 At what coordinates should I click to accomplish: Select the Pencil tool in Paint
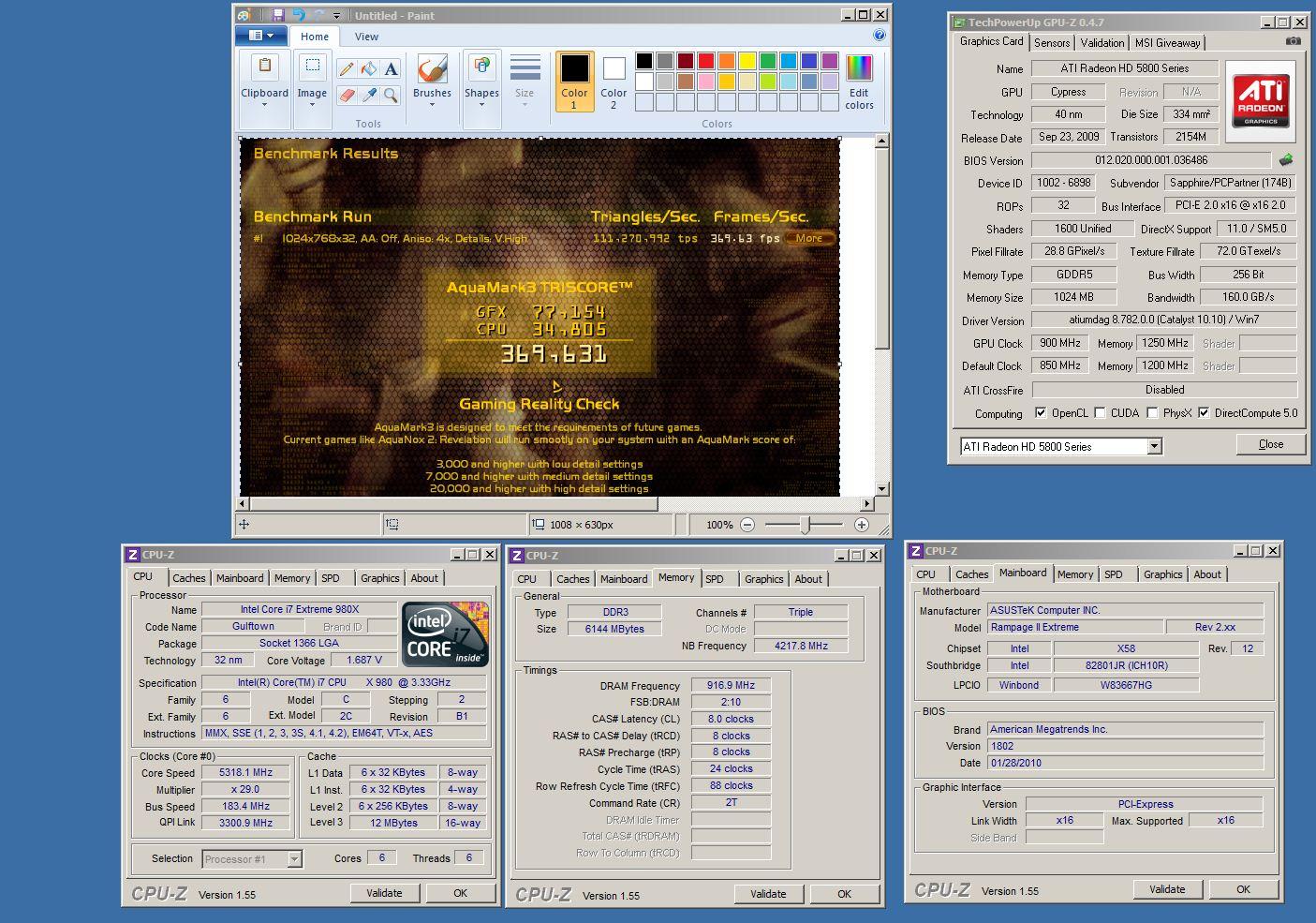click(x=347, y=68)
